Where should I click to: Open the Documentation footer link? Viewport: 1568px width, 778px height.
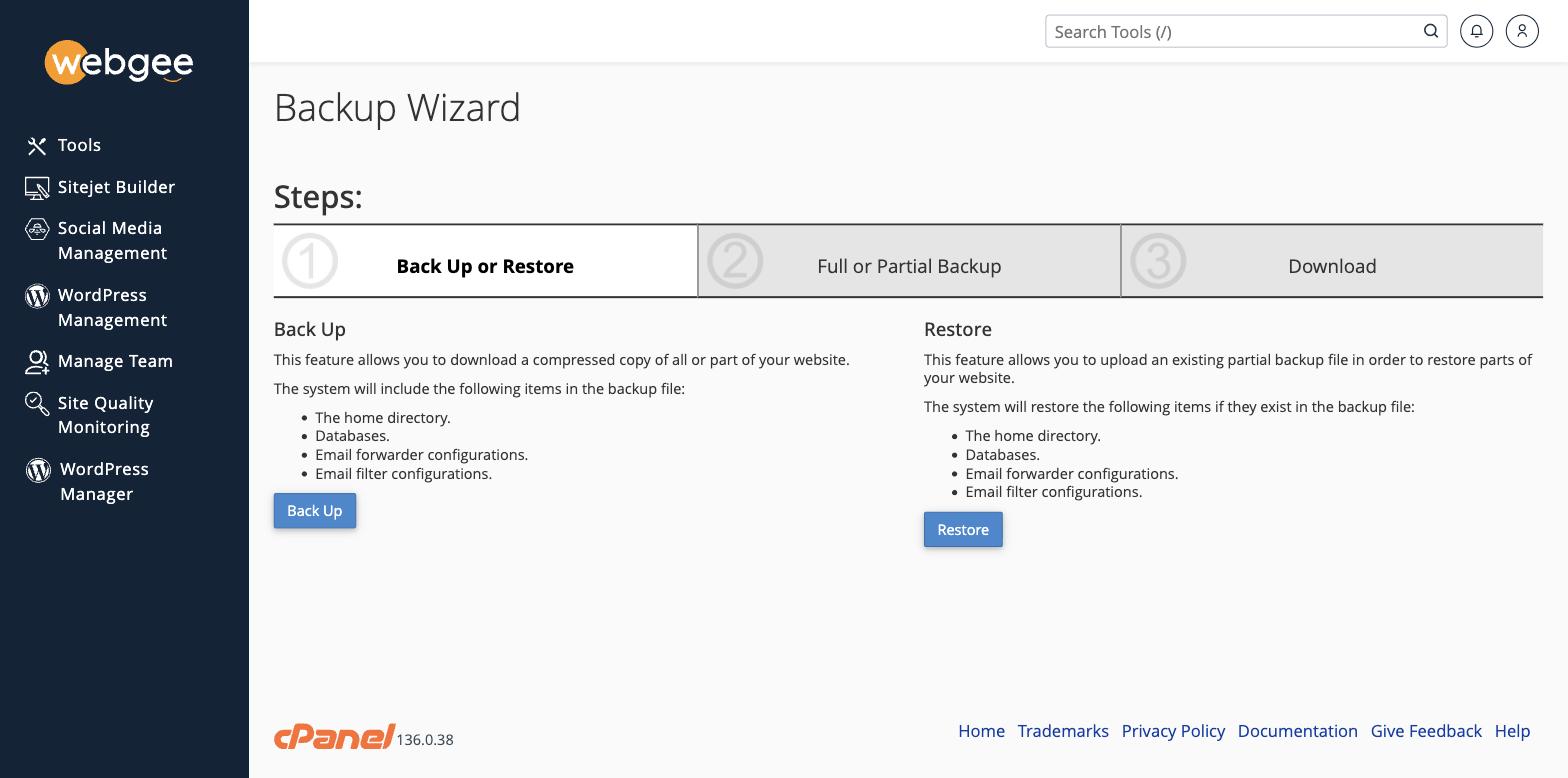[x=1297, y=731]
